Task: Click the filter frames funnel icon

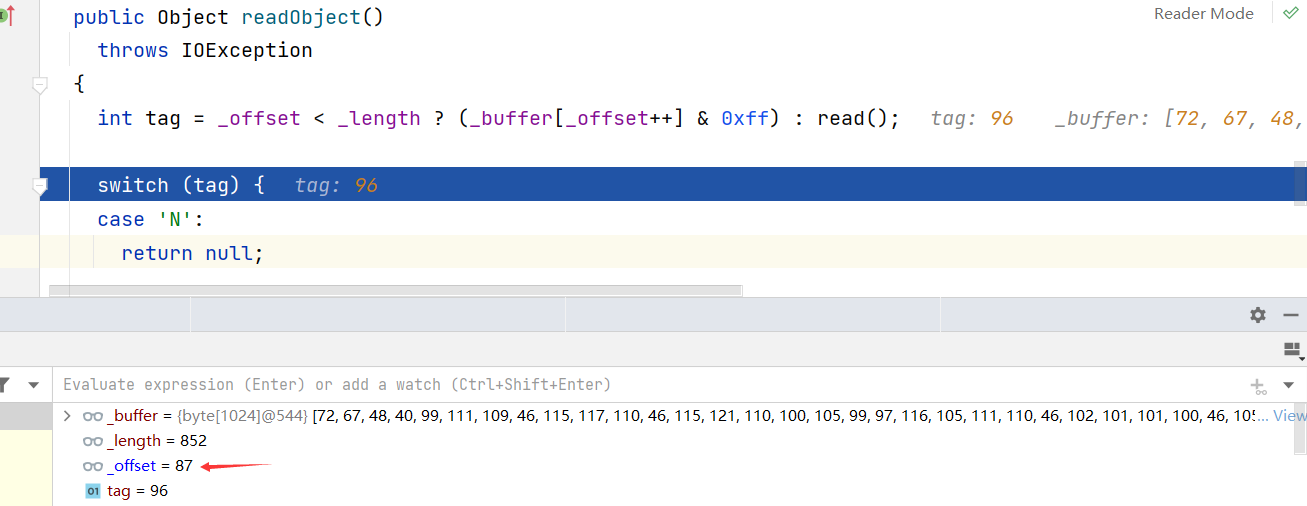Action: coord(3,384)
